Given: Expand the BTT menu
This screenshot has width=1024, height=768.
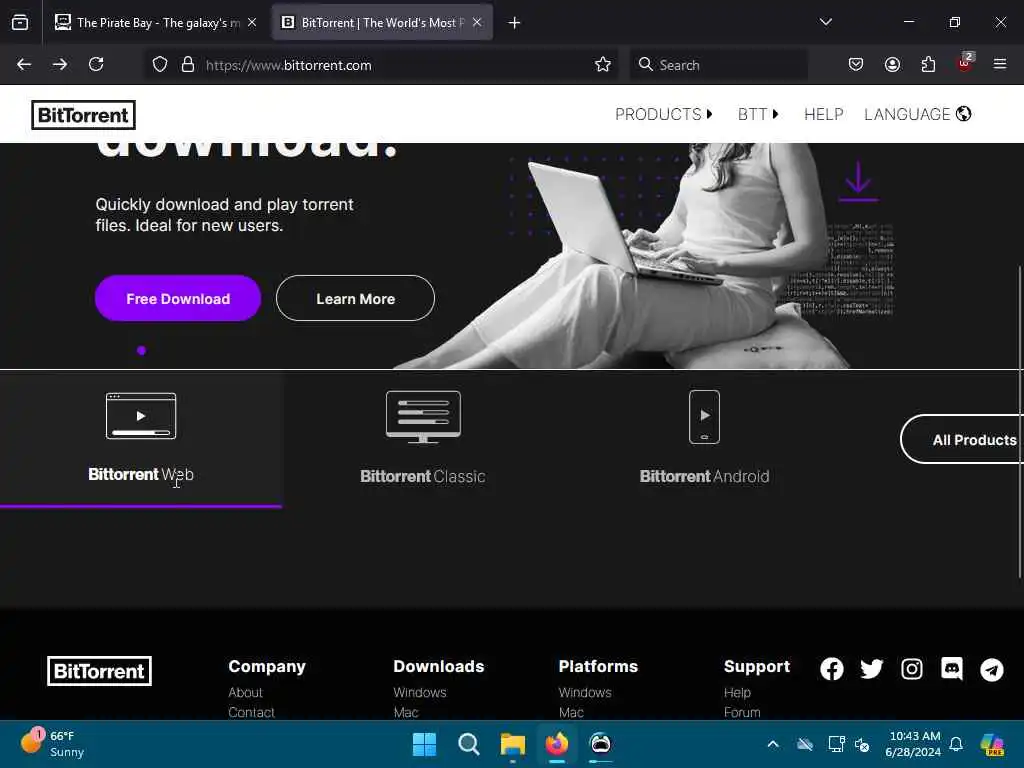Looking at the screenshot, I should click(x=758, y=114).
